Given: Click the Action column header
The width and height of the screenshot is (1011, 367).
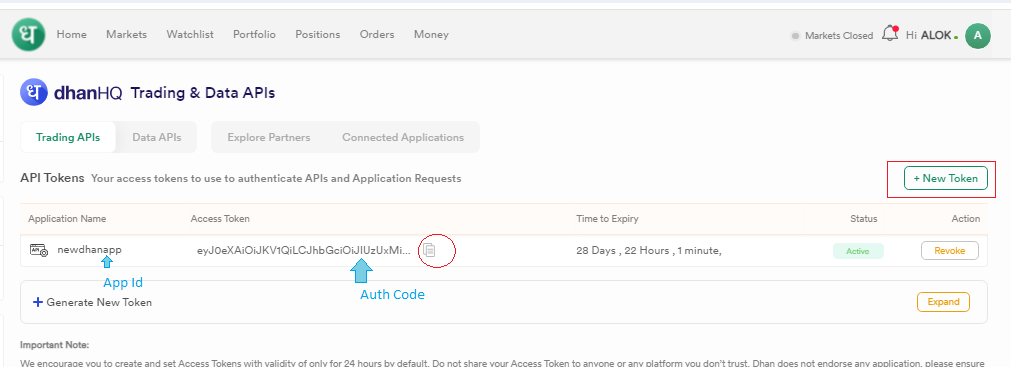Looking at the screenshot, I should click(x=966, y=219).
